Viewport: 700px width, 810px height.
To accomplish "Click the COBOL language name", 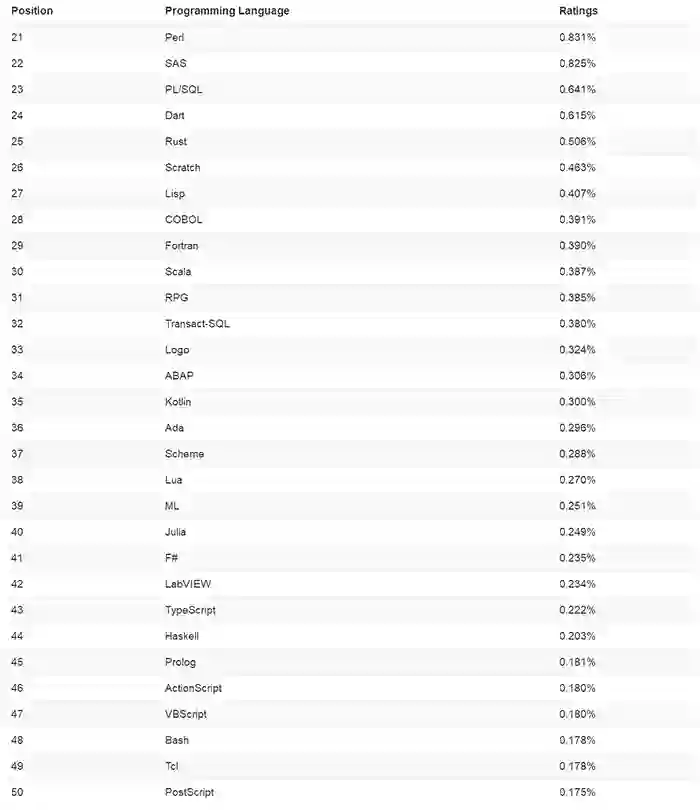I will (183, 219).
